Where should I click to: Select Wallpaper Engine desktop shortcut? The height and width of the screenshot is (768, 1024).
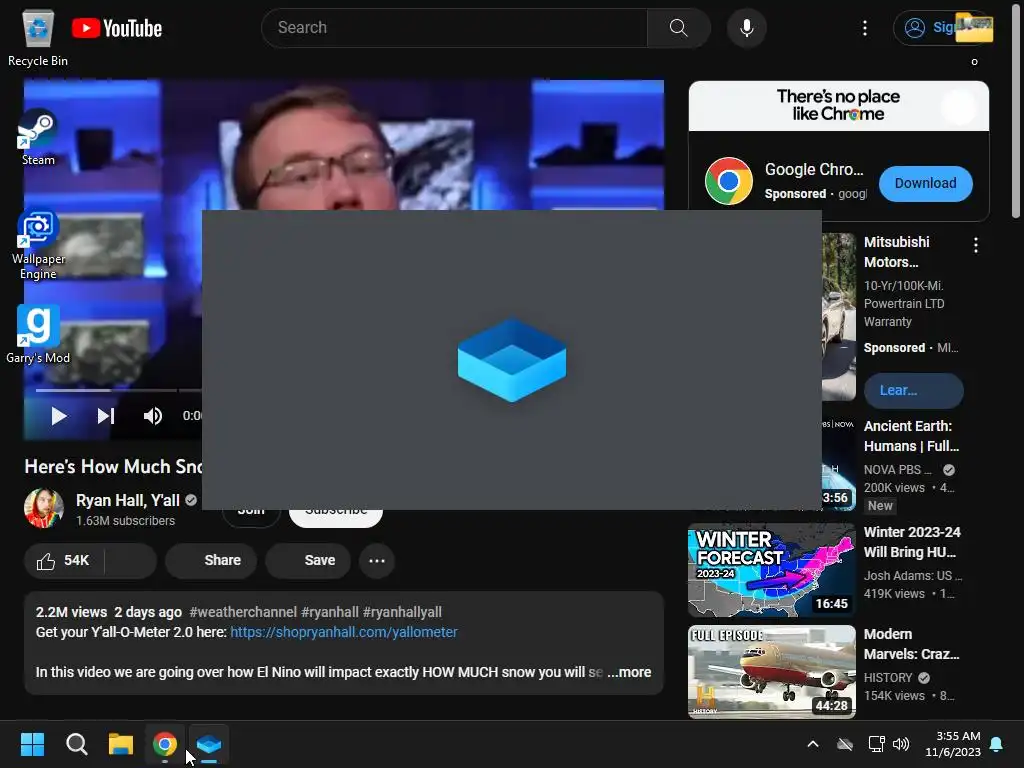point(38,246)
